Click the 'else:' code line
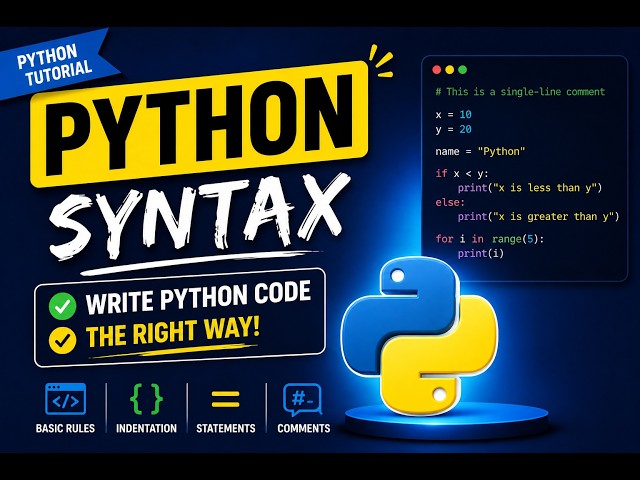Viewport: 640px width, 480px height. tap(450, 202)
